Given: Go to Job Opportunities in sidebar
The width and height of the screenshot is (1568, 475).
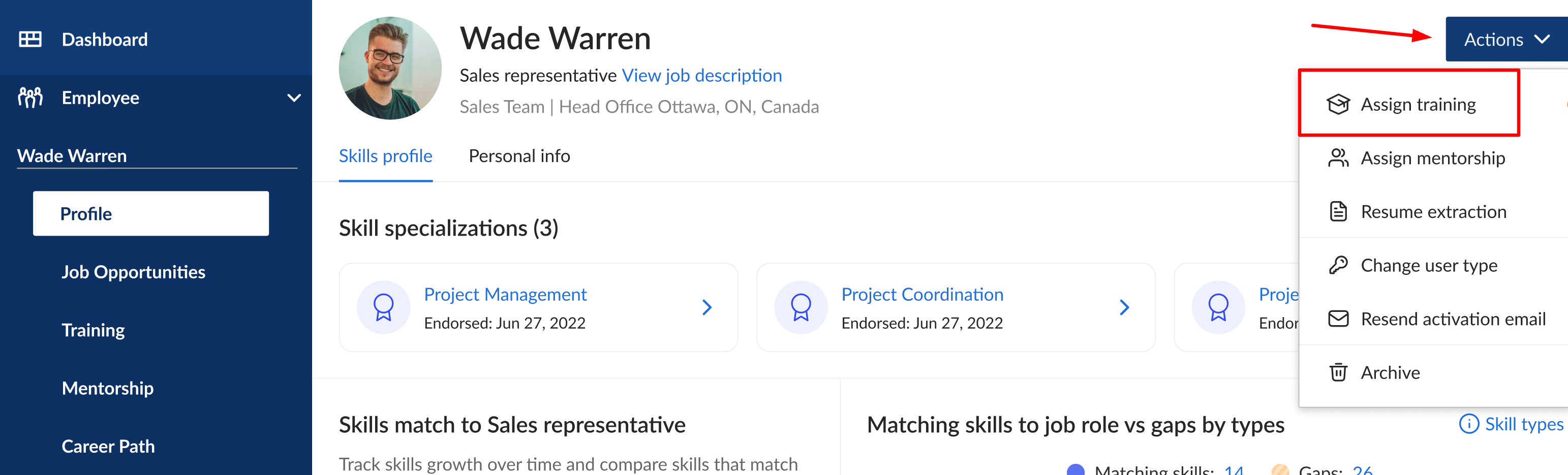Looking at the screenshot, I should (133, 272).
